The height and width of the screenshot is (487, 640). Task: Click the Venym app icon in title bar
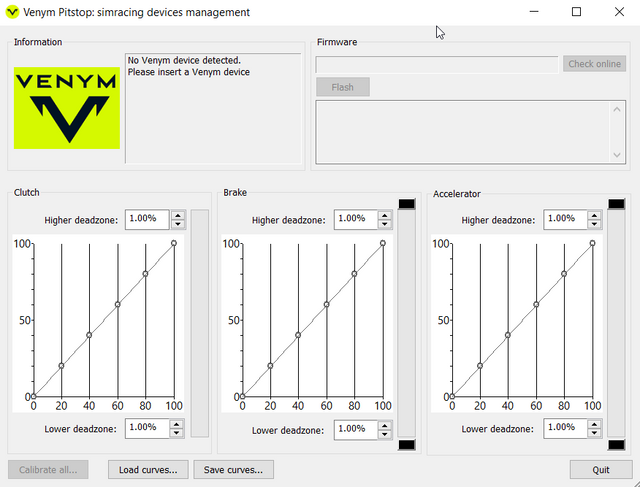[12, 12]
